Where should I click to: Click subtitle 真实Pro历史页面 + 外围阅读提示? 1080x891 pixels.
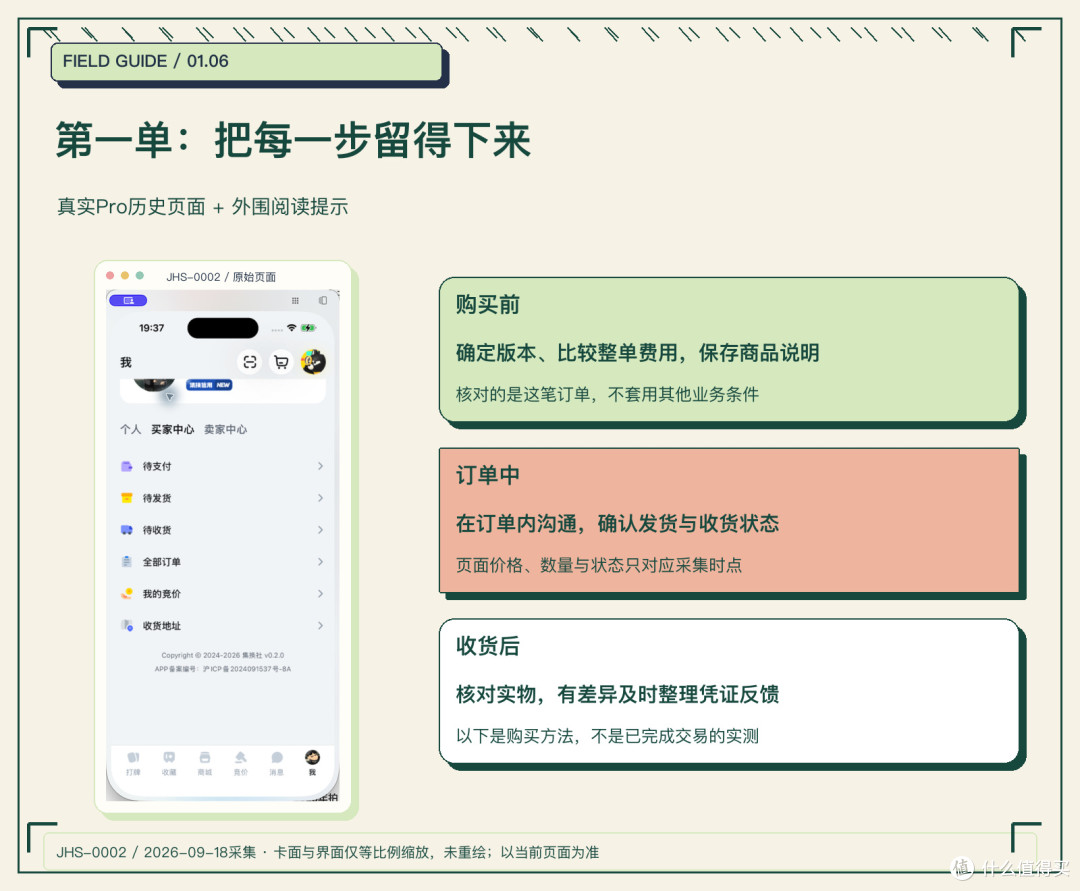[x=202, y=207]
